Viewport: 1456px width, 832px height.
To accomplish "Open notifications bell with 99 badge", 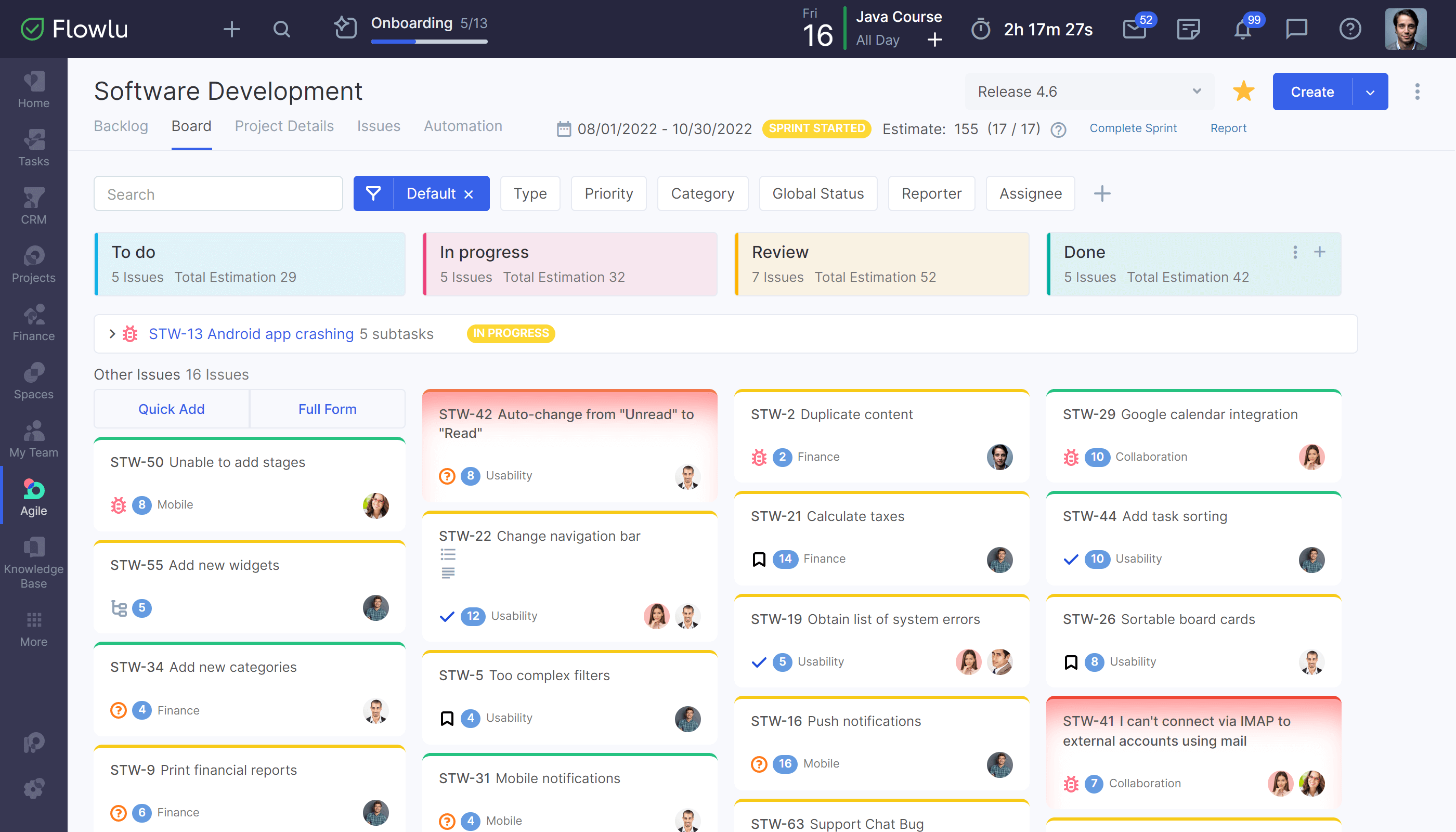I will 1242,29.
